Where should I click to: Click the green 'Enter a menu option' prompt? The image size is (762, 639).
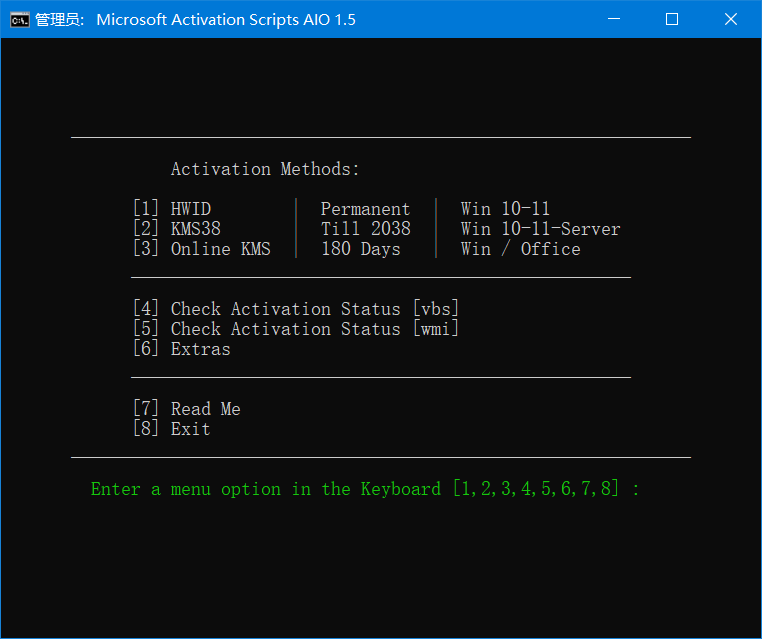(x=365, y=489)
